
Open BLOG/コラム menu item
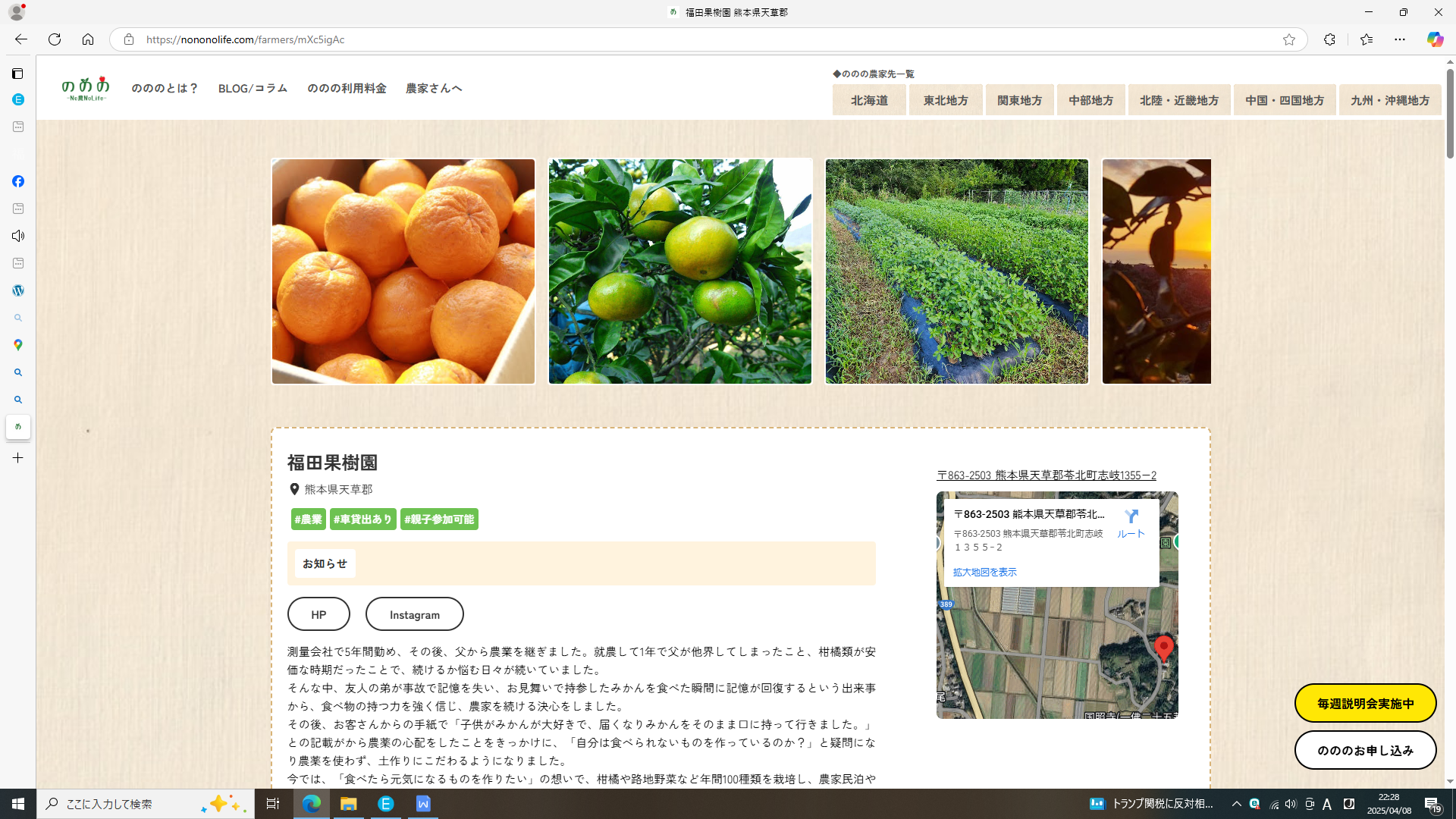click(253, 89)
